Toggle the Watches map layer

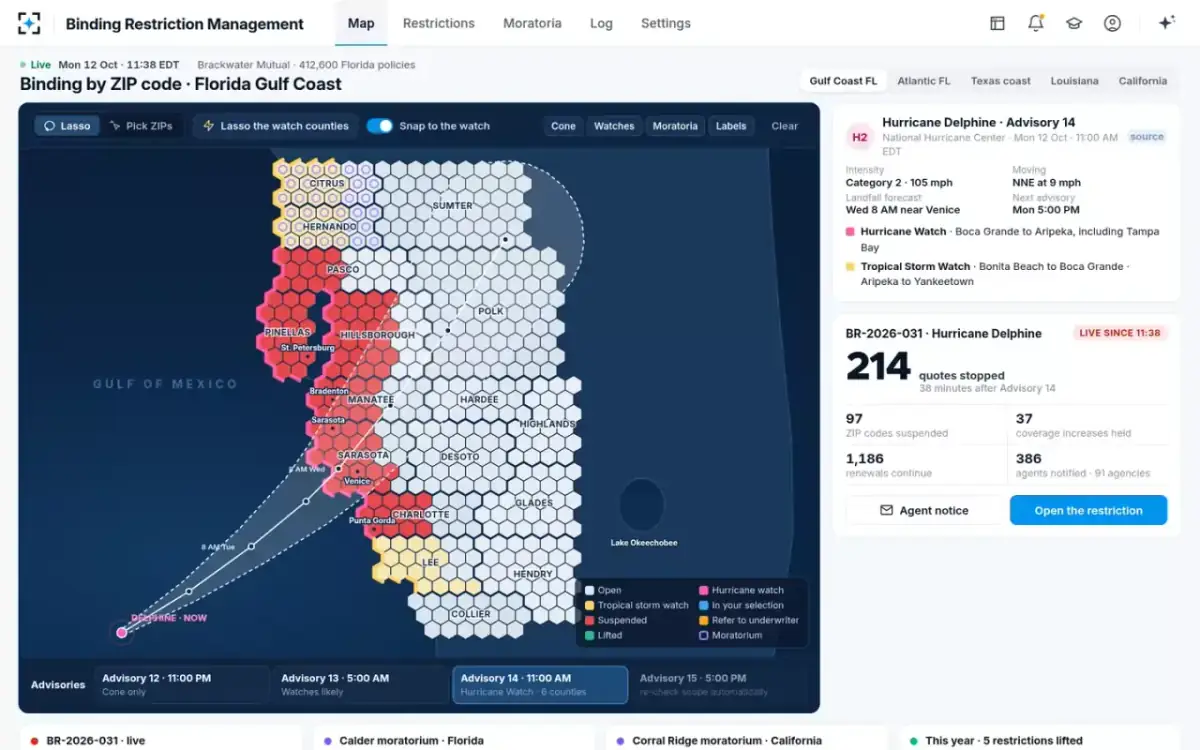click(614, 126)
